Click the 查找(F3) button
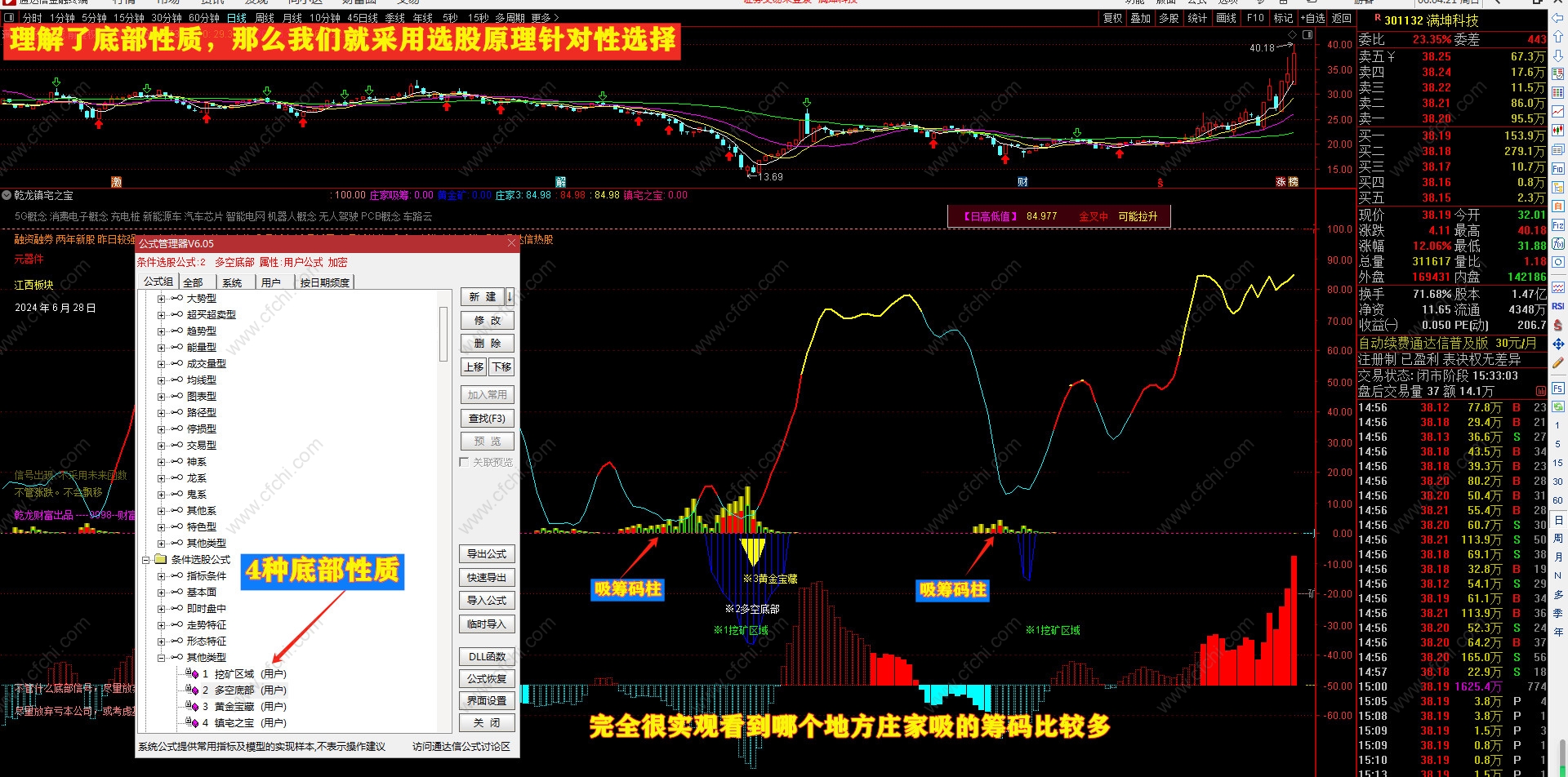This screenshot has height=777, width=1568. pyautogui.click(x=488, y=418)
